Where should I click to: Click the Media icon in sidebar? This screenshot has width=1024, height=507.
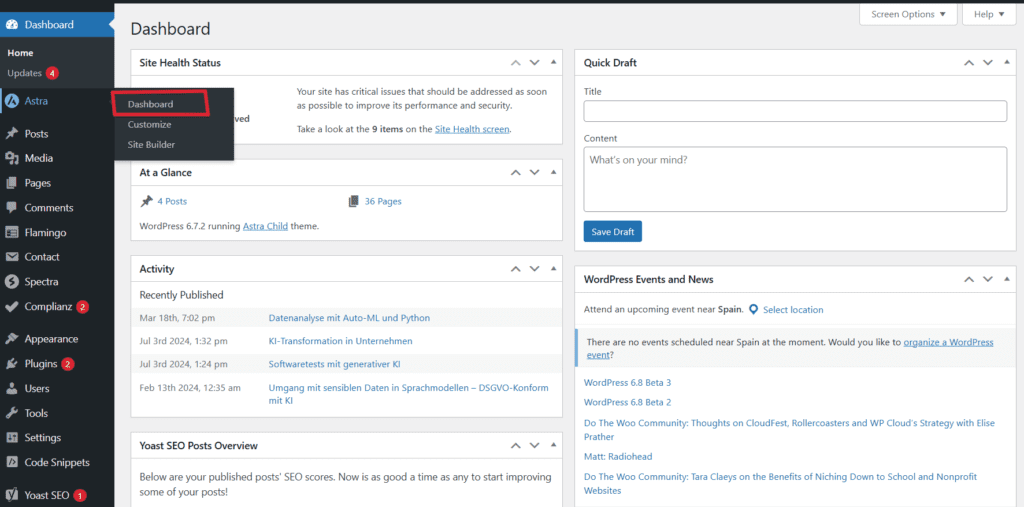click(x=12, y=158)
